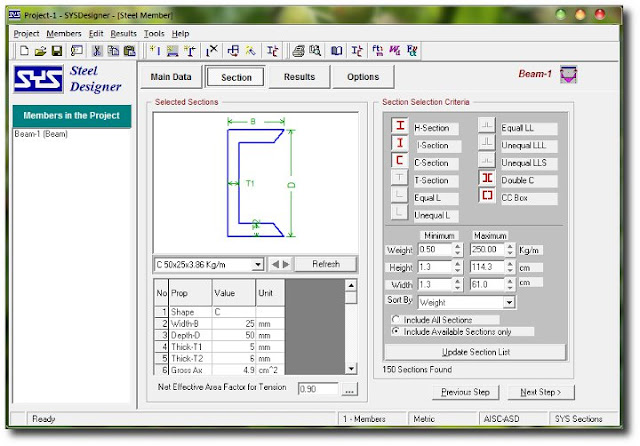Click the previous section left arrow

[x=275, y=264]
